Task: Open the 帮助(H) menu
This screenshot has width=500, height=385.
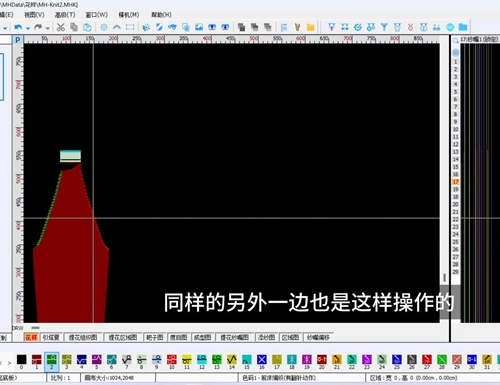Action: click(161, 15)
